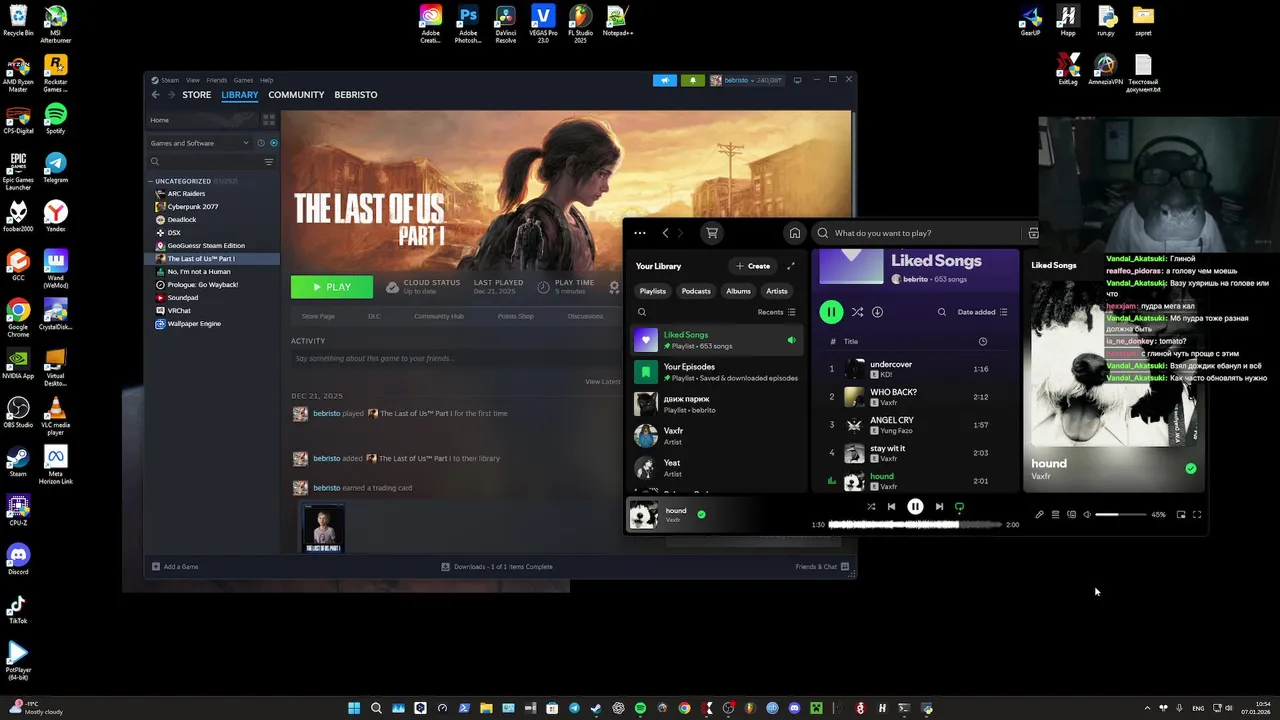Switch to the STORE tab in Steam
Image resolution: width=1280 pixels, height=720 pixels.
click(197, 95)
